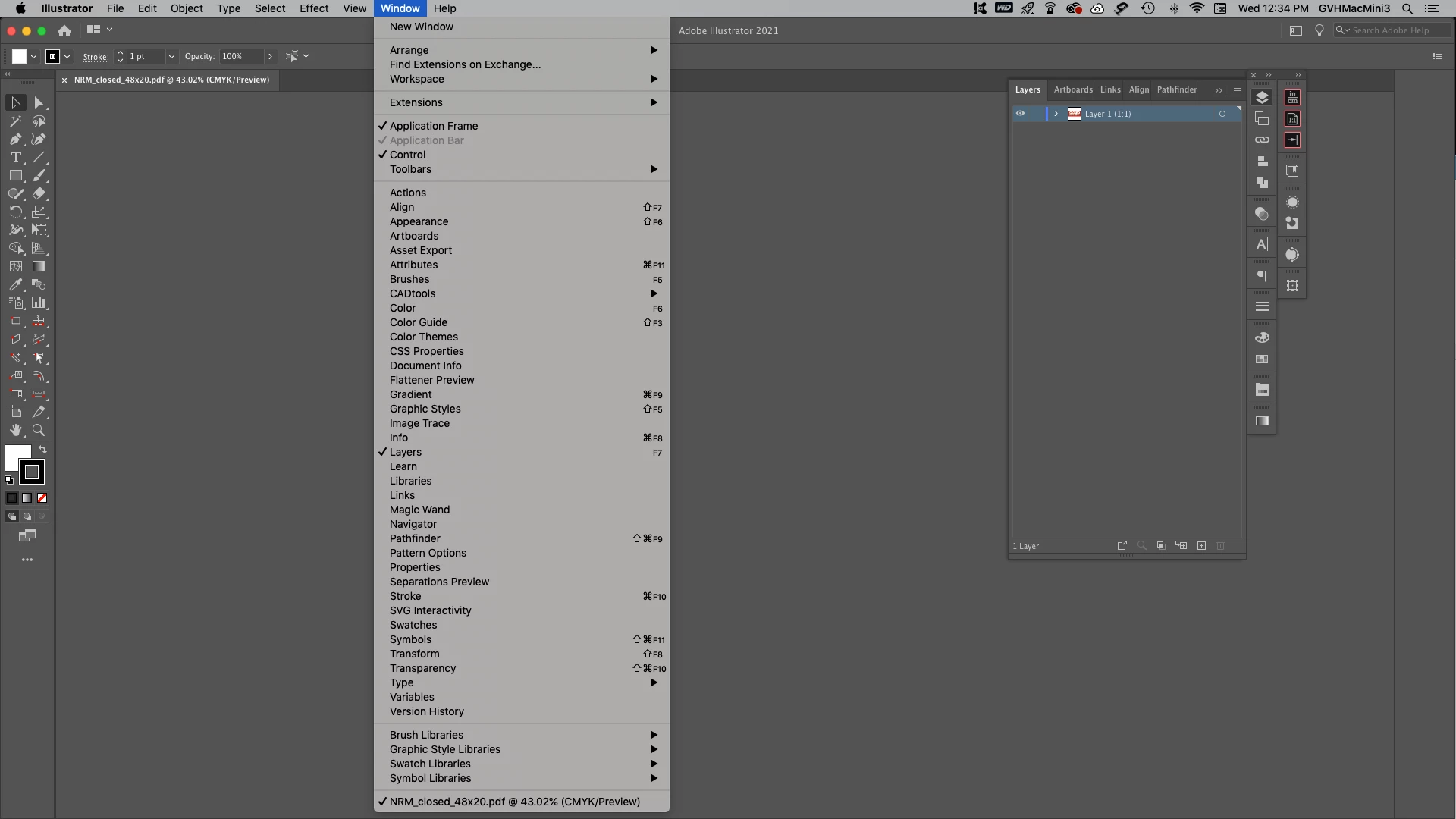Hide Layer 1 using the eye icon
This screenshot has width=1456, height=819.
click(x=1021, y=114)
